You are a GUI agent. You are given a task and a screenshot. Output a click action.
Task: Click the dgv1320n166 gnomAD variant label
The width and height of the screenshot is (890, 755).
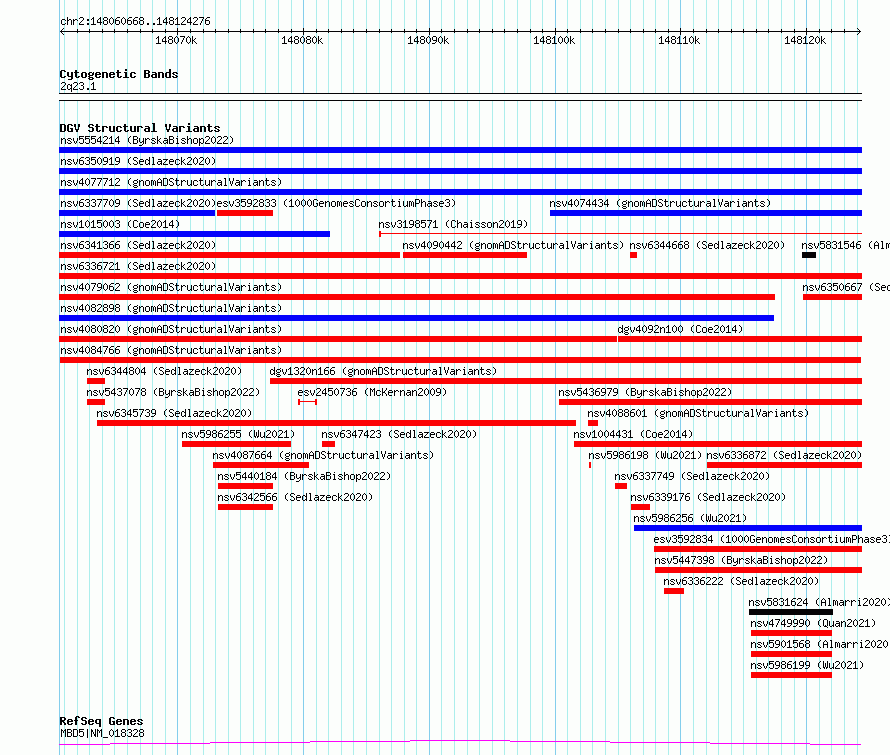pos(383,371)
